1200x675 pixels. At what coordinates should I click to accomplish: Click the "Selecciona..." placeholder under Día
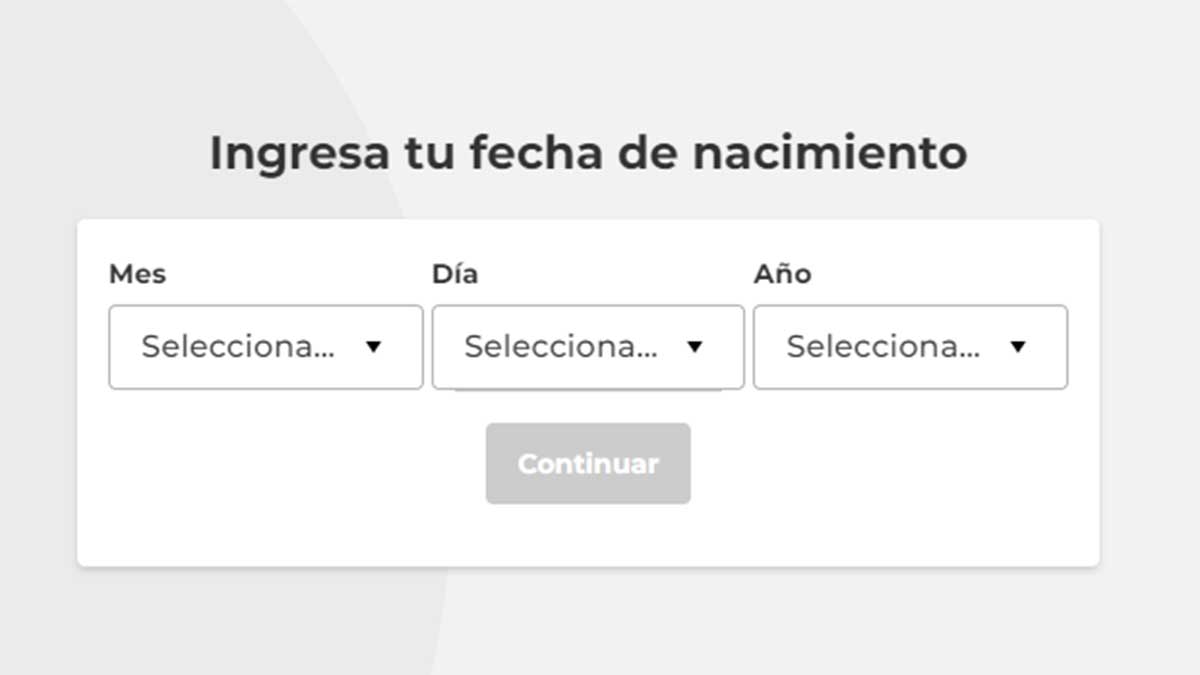[560, 347]
